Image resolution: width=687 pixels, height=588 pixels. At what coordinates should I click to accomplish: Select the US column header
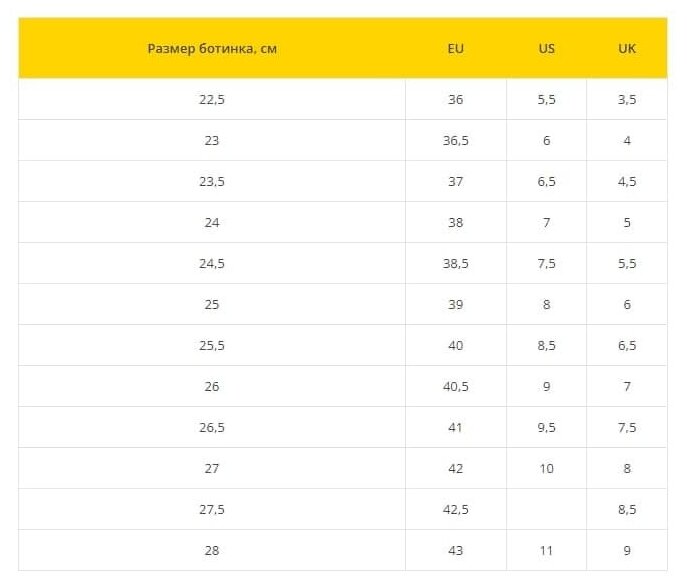[x=546, y=48]
